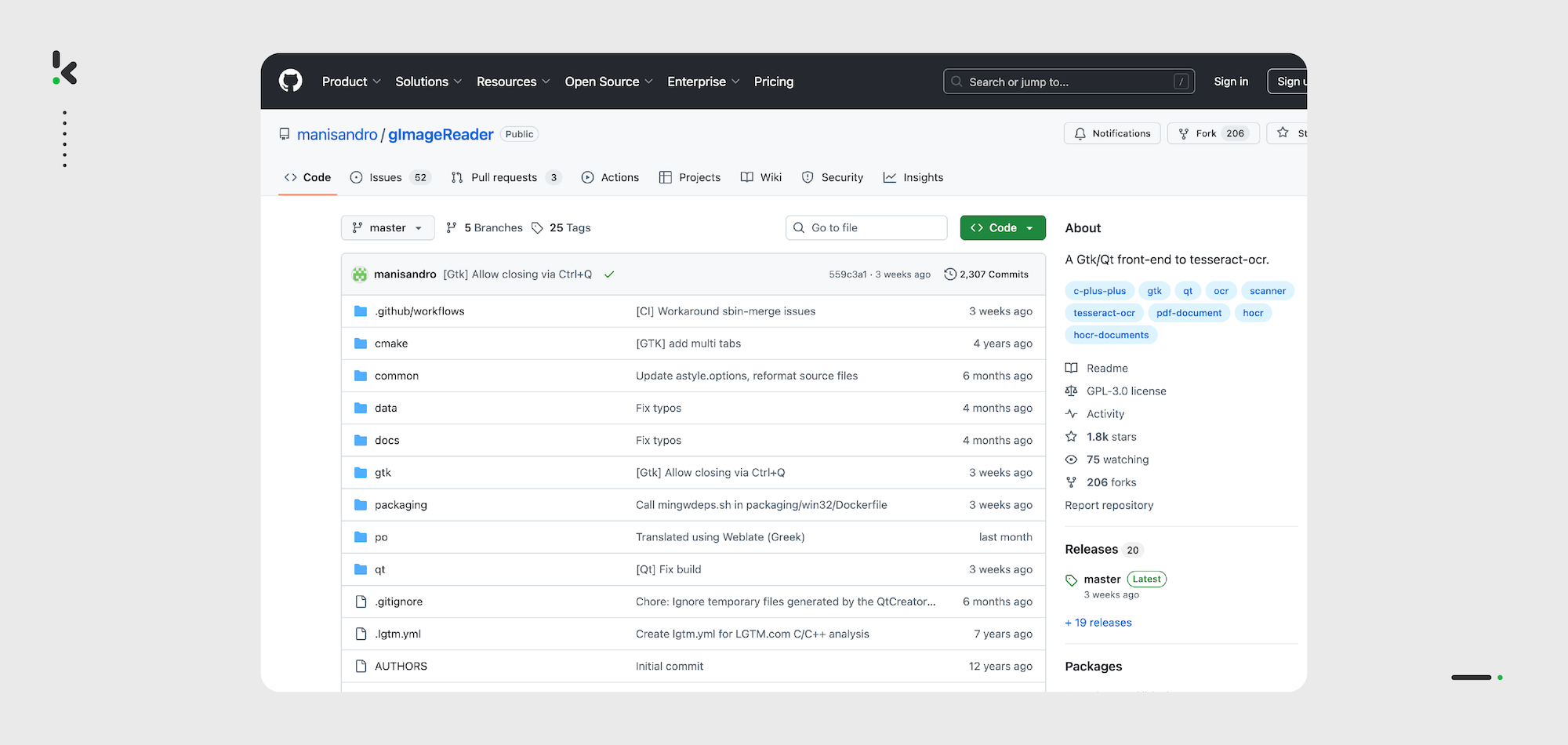Viewport: 1568px width, 745px height.
Task: Open the Pricing link
Action: [774, 82]
